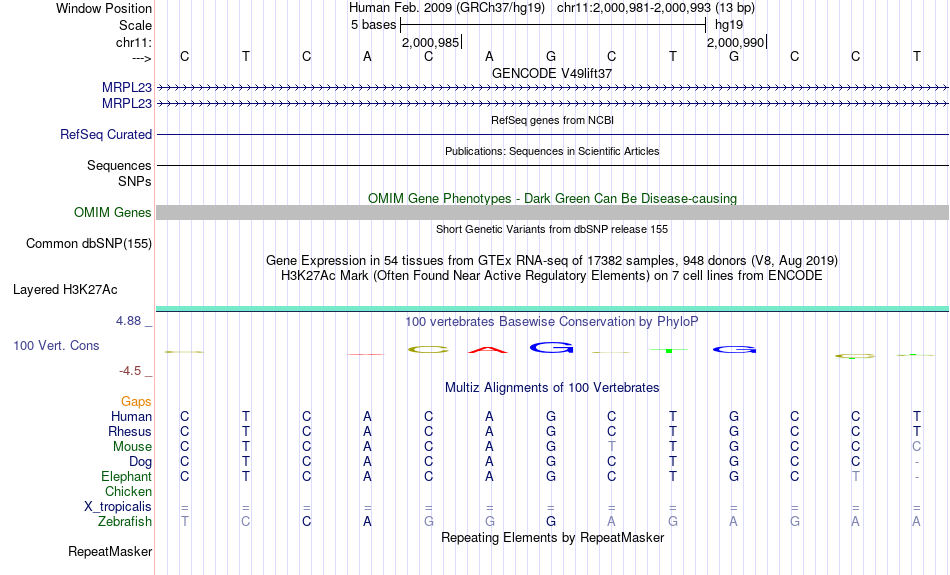The width and height of the screenshot is (950, 575).
Task: Select the Elephant species label
Action: [x=126, y=476]
